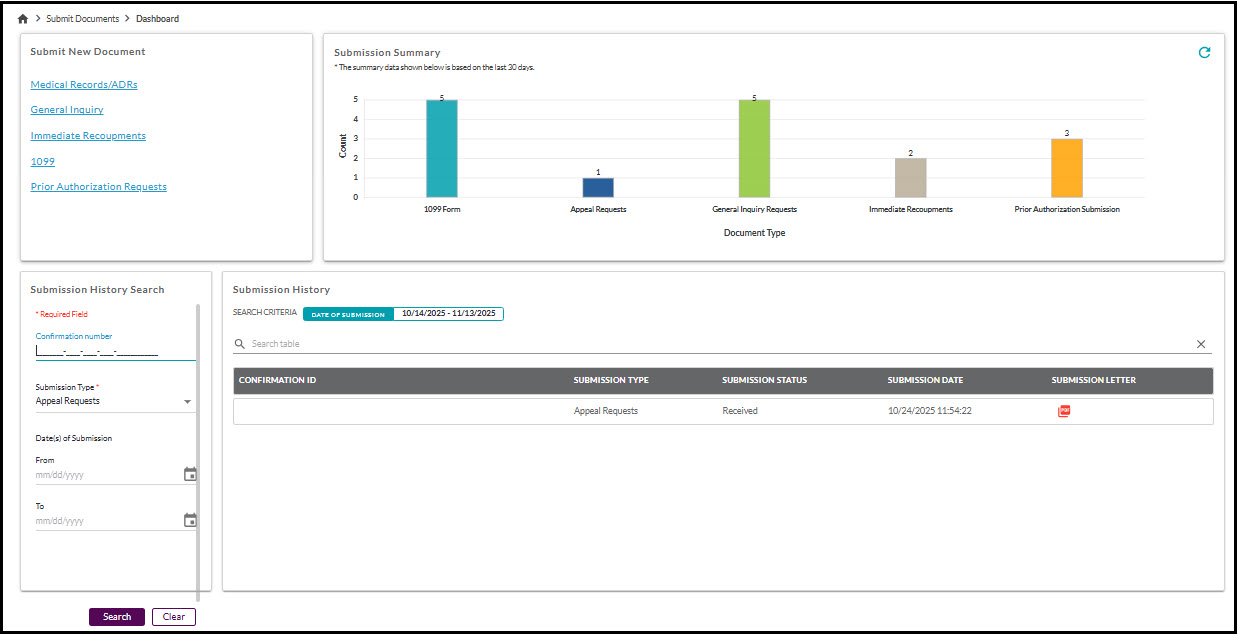
Task: Open the Immediate Recoupments link
Action: coord(87,135)
